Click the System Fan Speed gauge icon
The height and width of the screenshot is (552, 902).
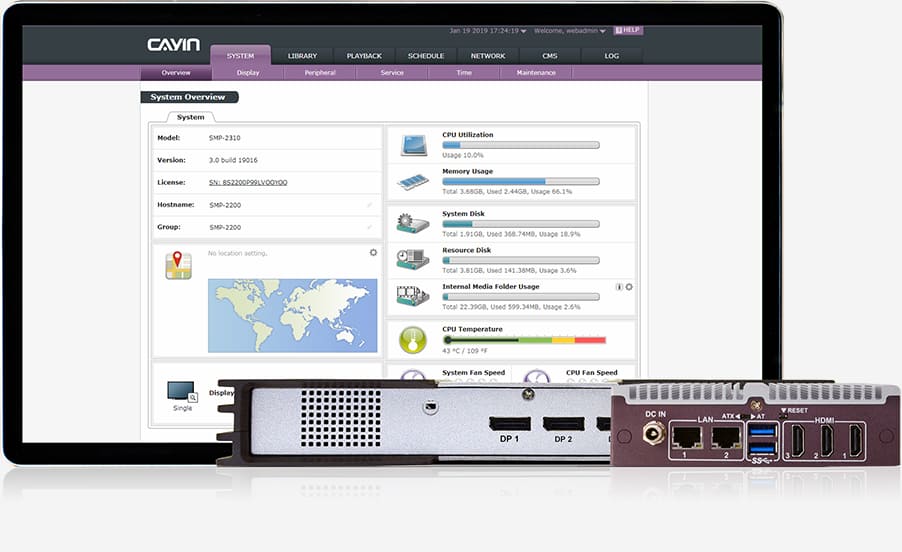tap(413, 374)
